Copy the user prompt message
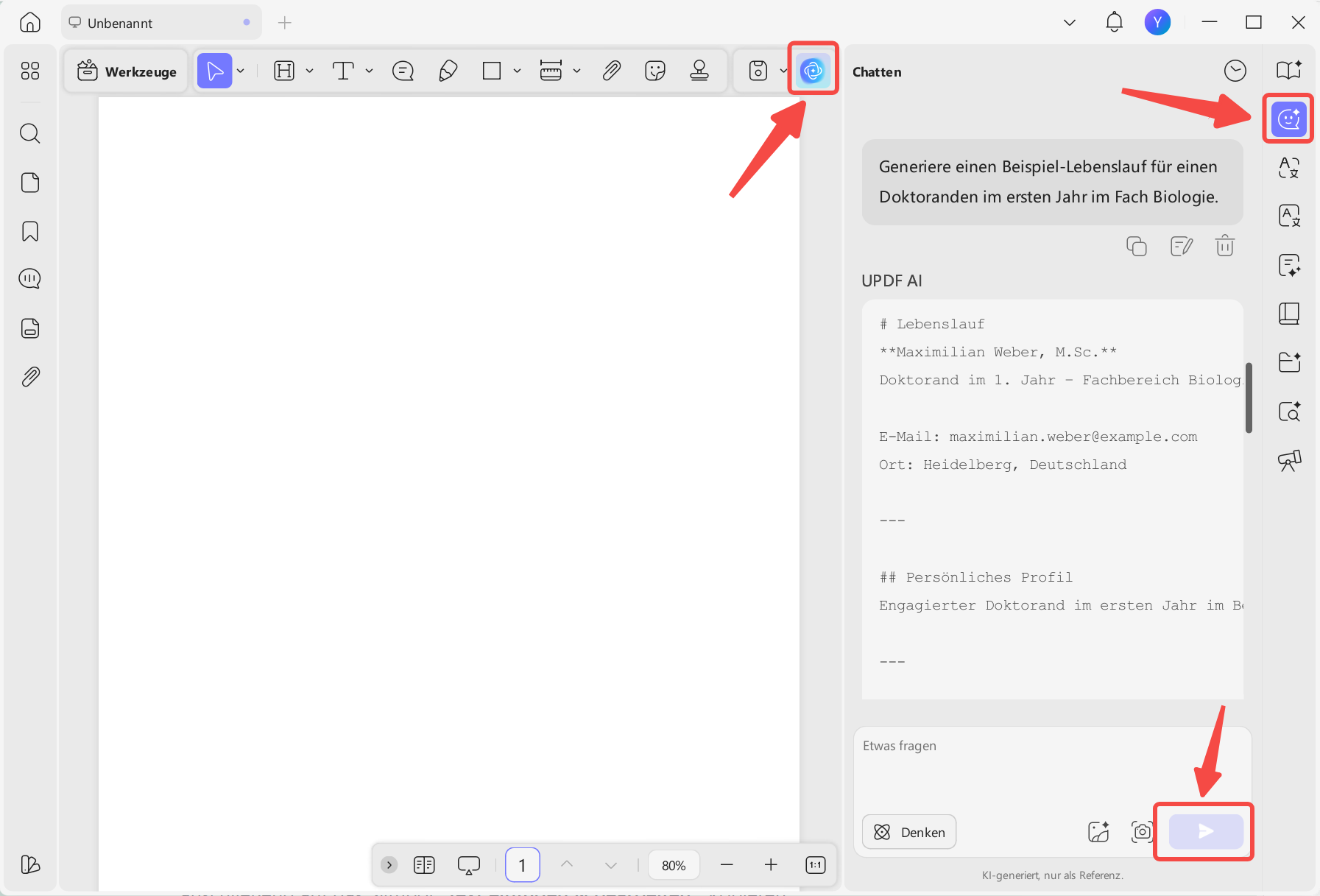Viewport: 1320px width, 896px height. (1137, 246)
